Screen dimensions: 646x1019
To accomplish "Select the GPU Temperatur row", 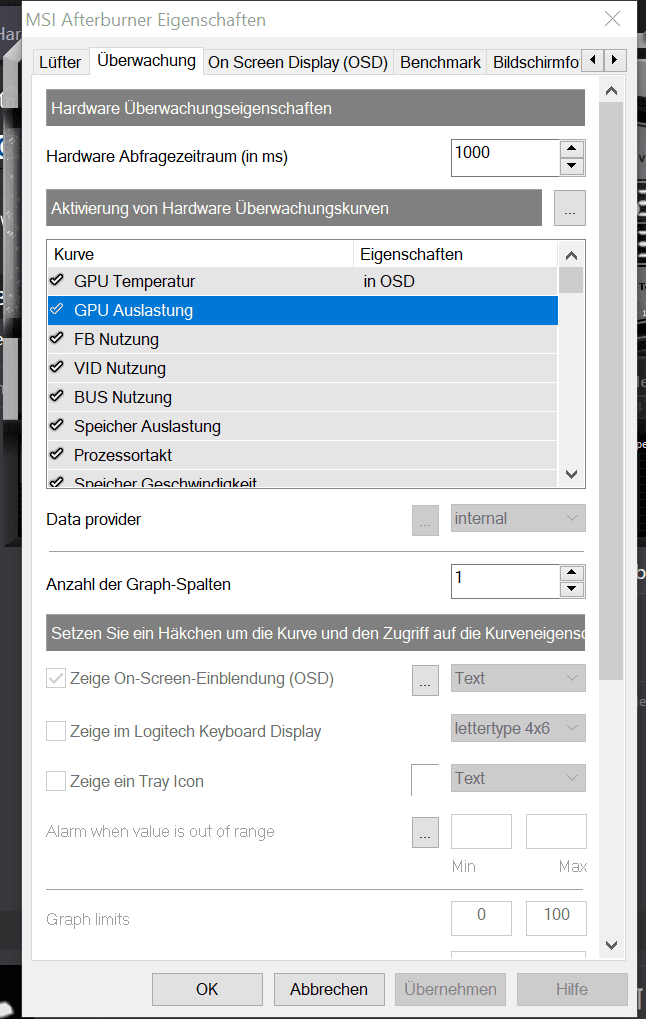I will (x=303, y=281).
